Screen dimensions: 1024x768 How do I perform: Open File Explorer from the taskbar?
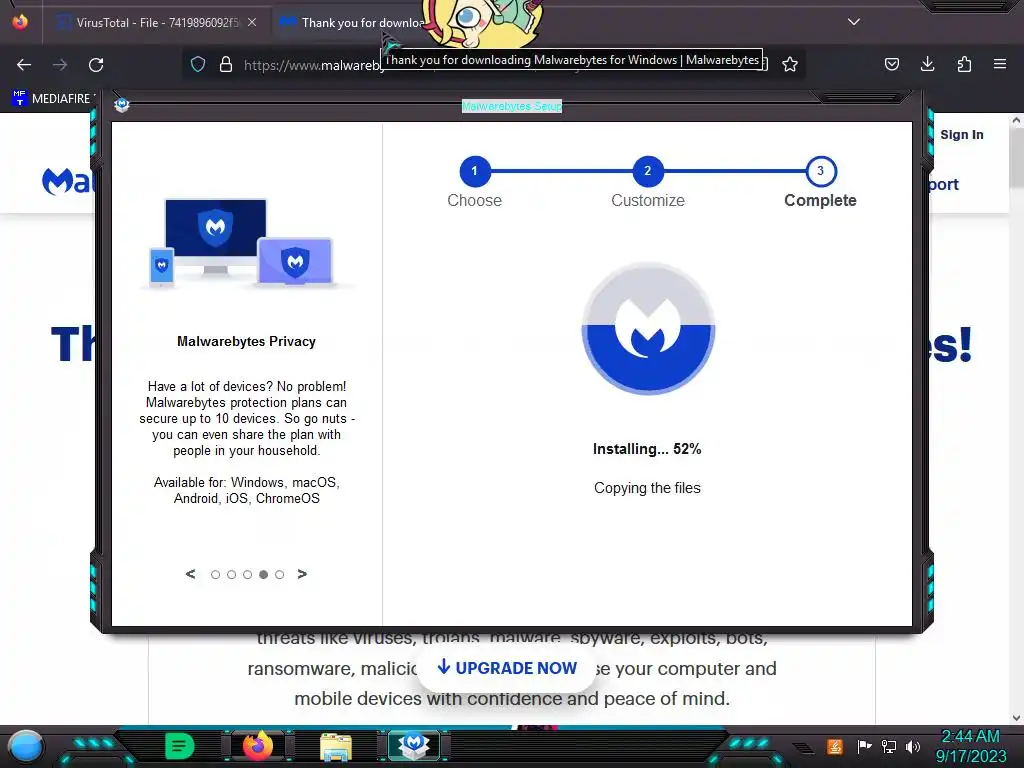pos(336,746)
